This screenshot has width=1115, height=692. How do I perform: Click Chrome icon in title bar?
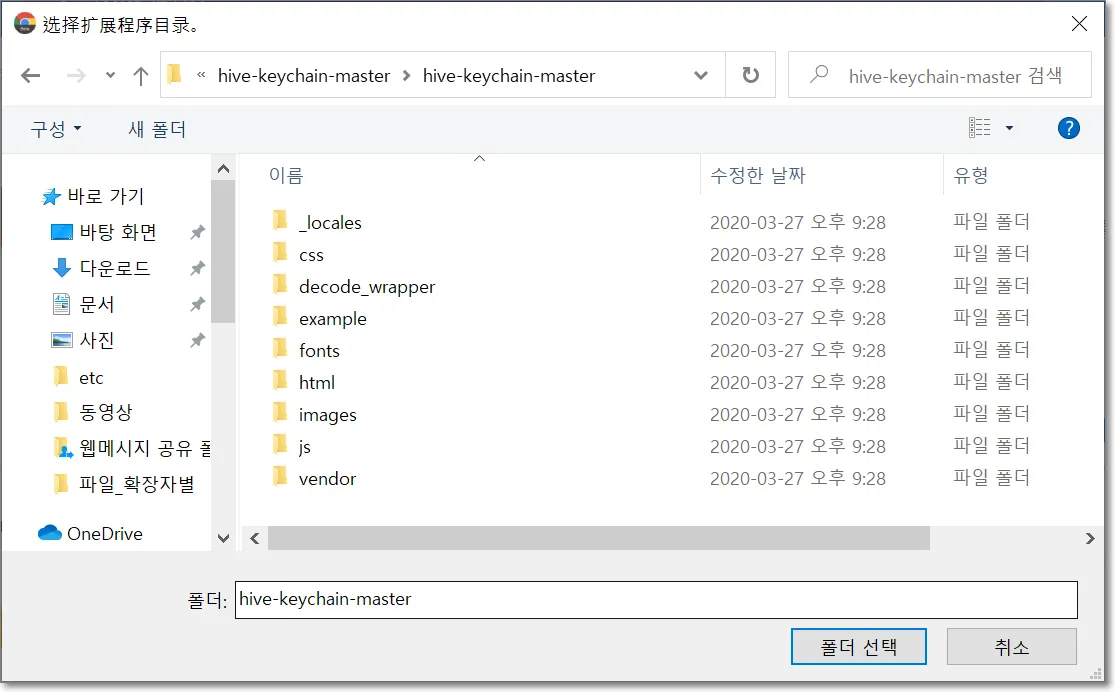[25, 23]
